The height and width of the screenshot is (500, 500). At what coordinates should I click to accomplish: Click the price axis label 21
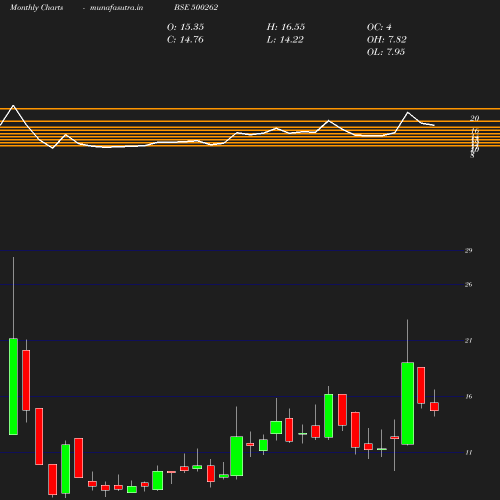click(x=468, y=341)
